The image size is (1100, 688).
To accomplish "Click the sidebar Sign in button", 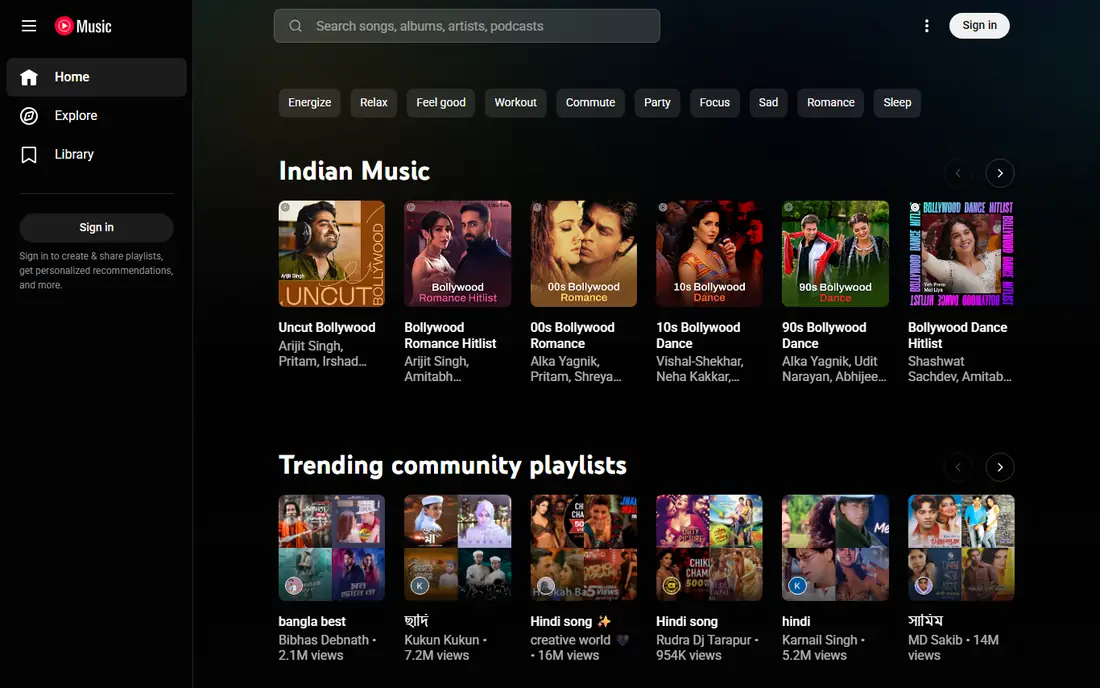I will click(x=96, y=227).
